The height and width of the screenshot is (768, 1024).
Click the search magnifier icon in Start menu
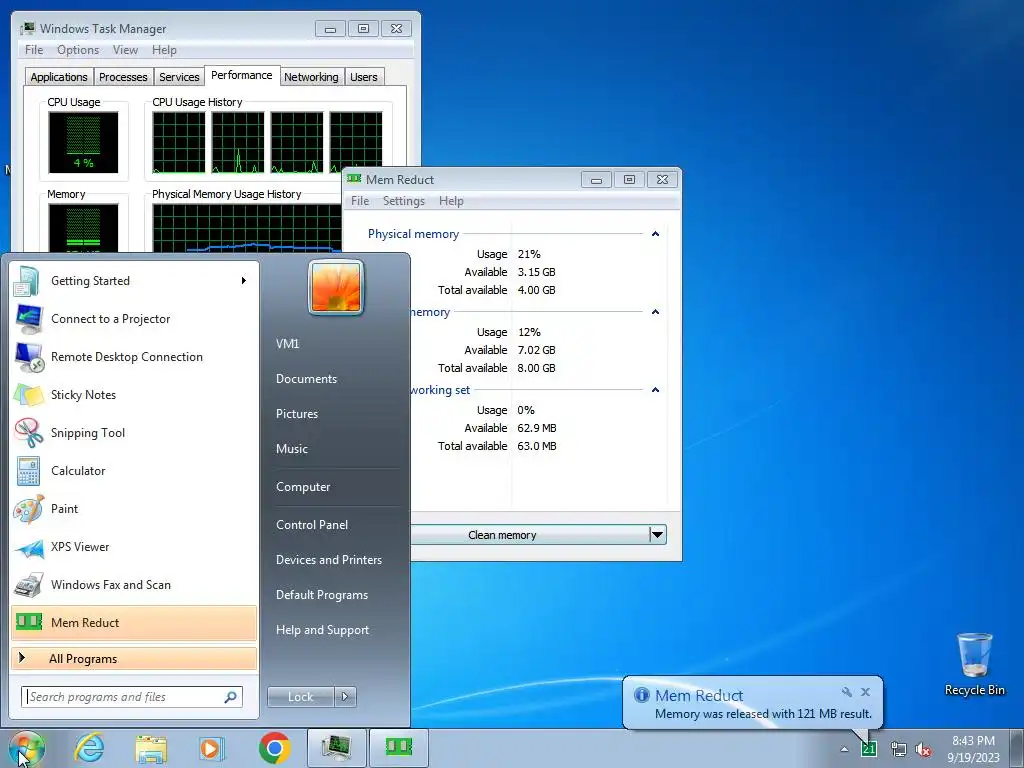(230, 697)
